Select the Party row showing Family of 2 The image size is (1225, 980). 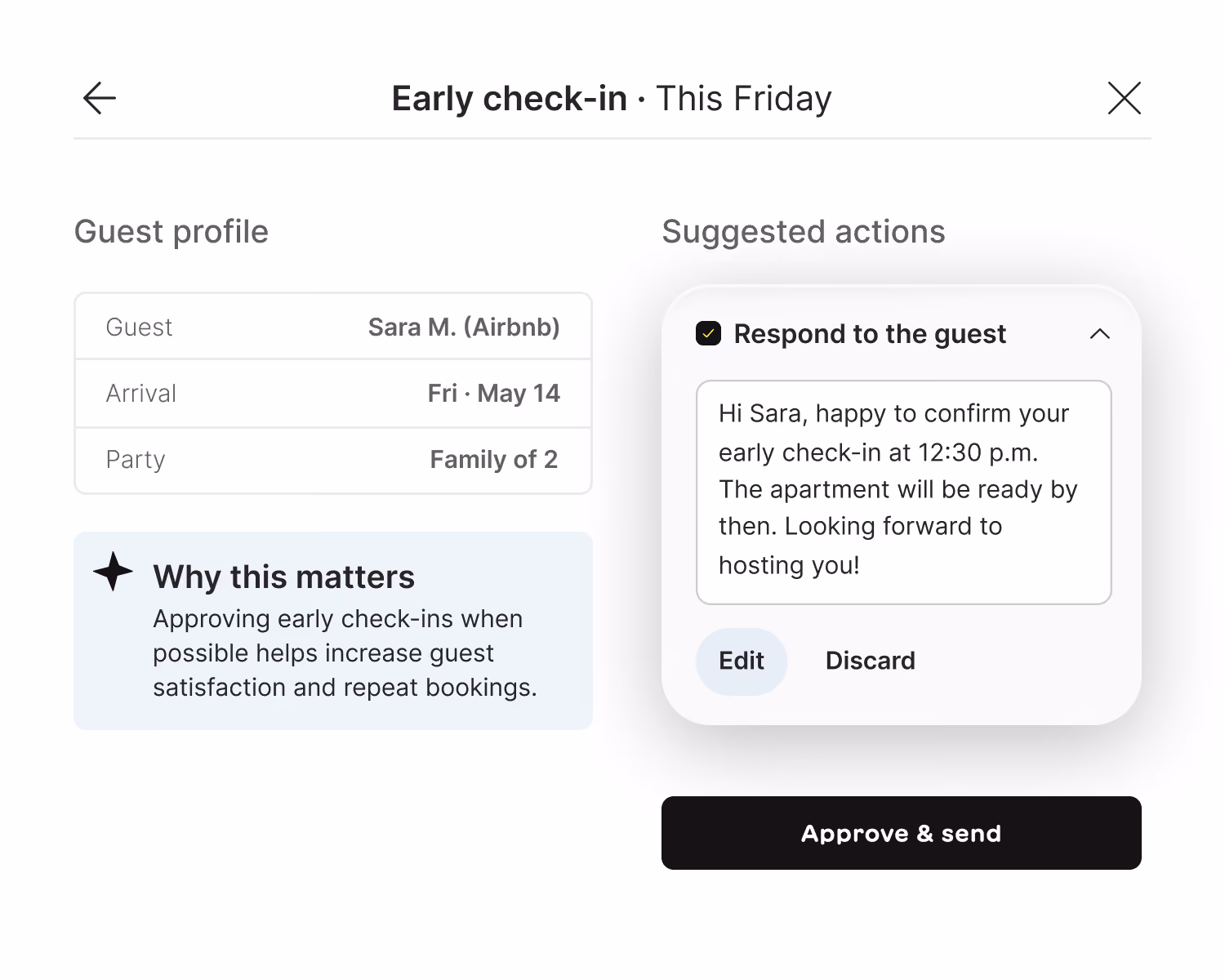(333, 460)
